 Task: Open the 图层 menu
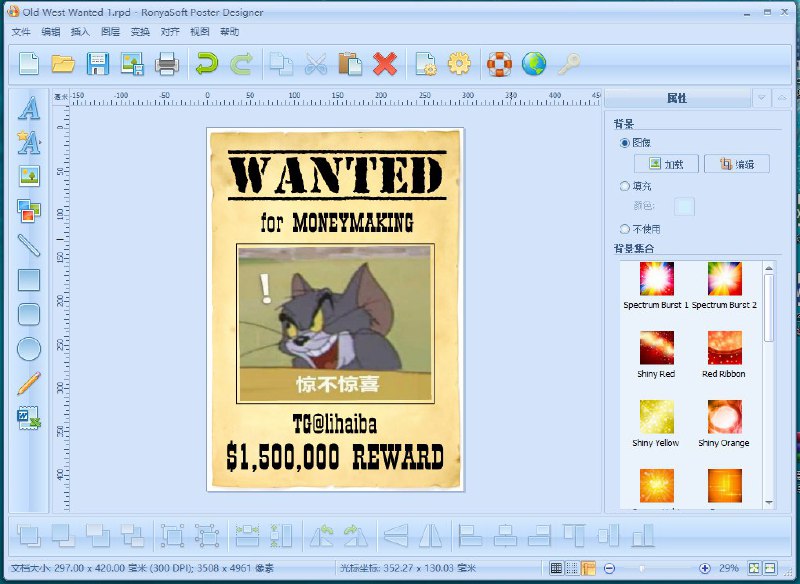tap(110, 32)
